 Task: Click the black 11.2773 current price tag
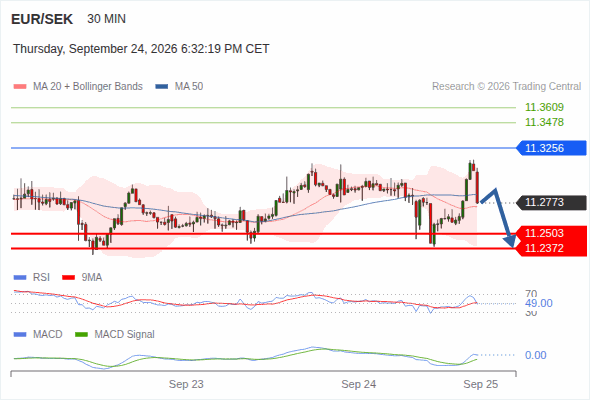(x=551, y=202)
